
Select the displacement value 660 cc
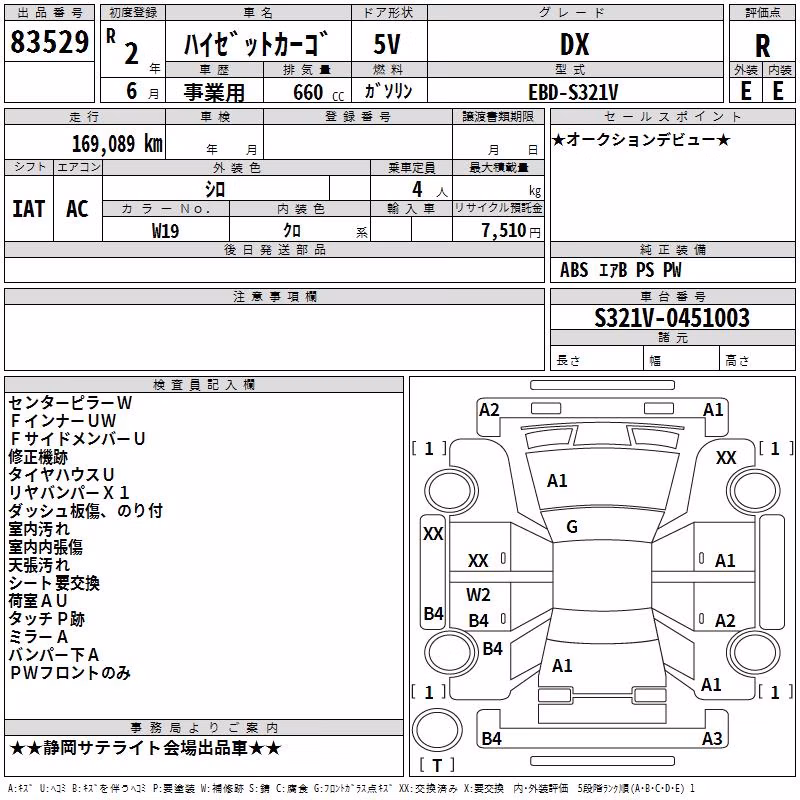319,92
